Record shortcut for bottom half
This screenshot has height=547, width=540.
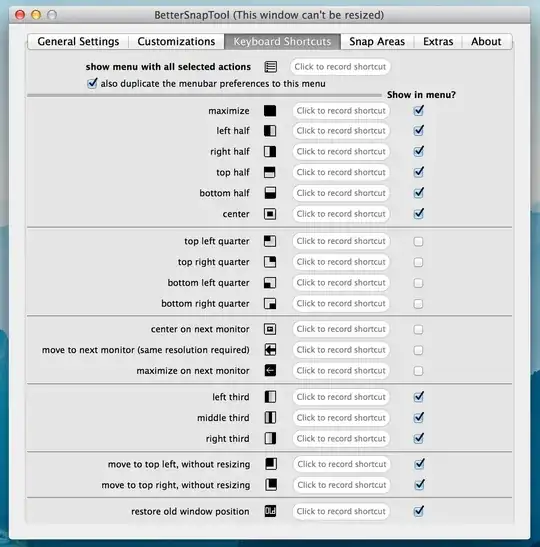click(341, 193)
